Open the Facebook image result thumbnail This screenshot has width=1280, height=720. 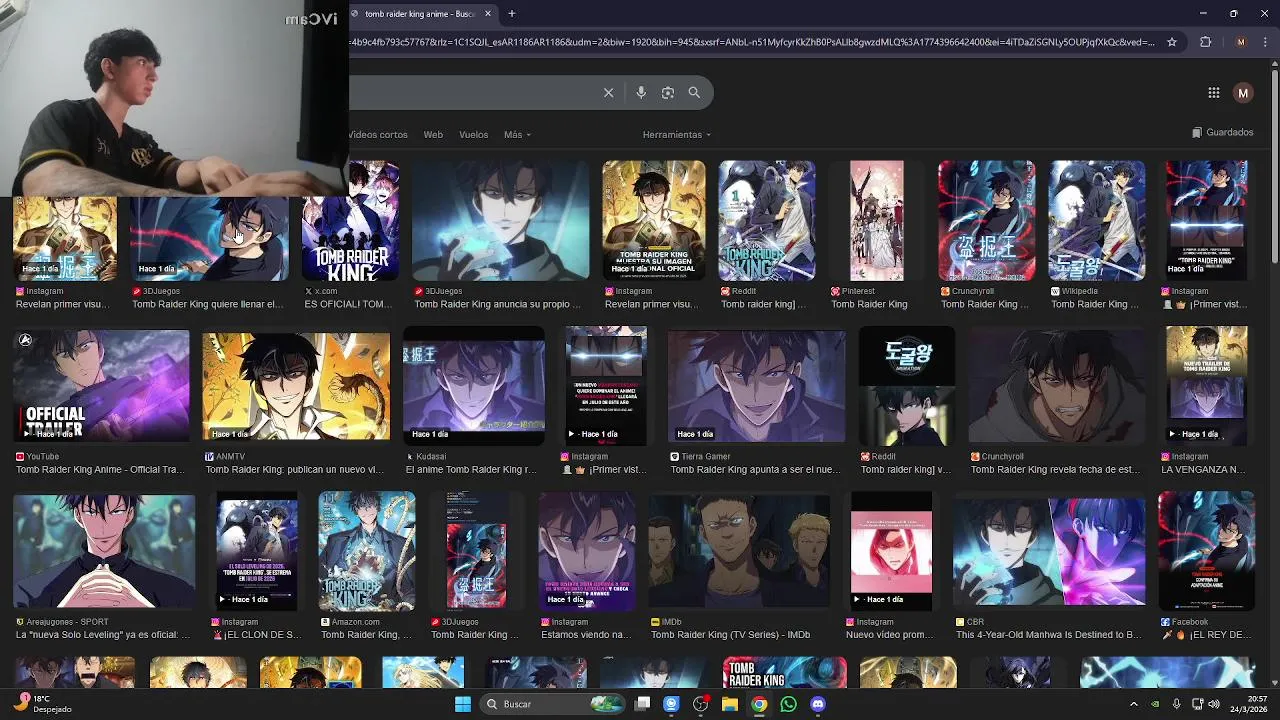(x=1206, y=551)
